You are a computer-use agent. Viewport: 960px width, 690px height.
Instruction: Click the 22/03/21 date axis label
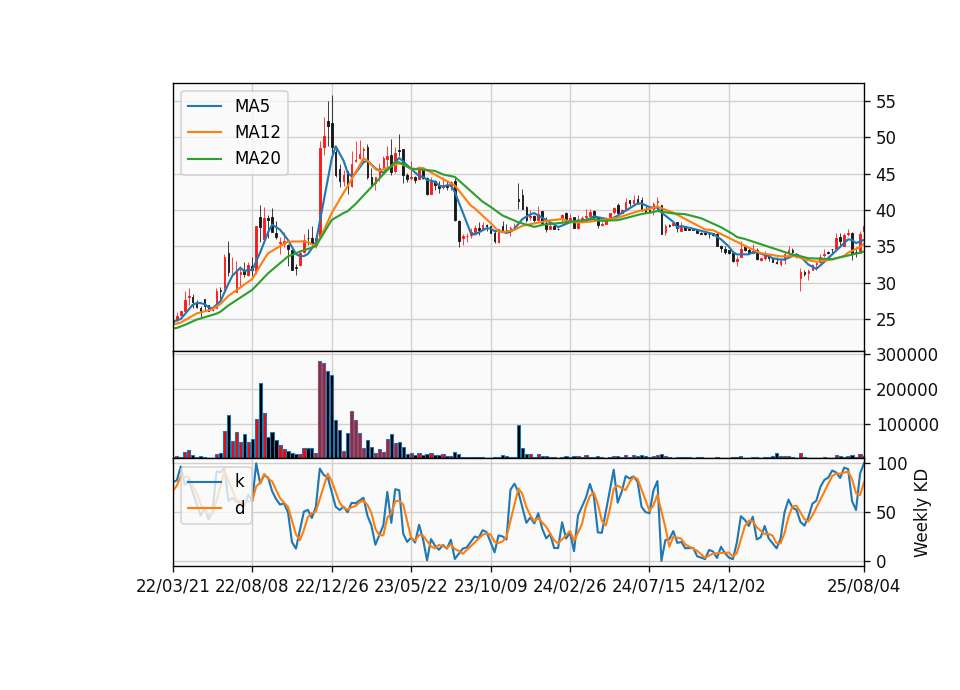point(173,586)
